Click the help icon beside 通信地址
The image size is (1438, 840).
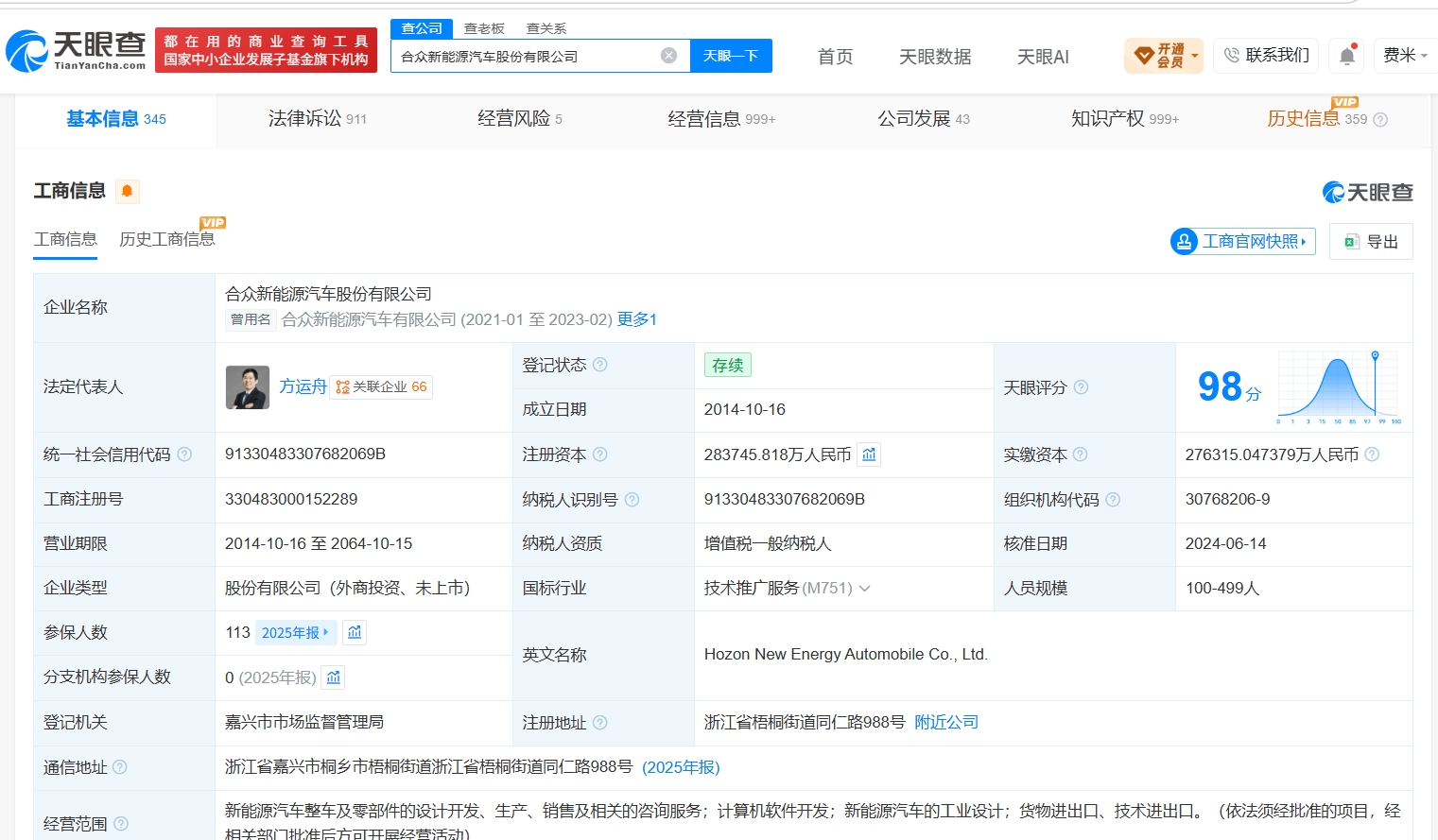120,767
